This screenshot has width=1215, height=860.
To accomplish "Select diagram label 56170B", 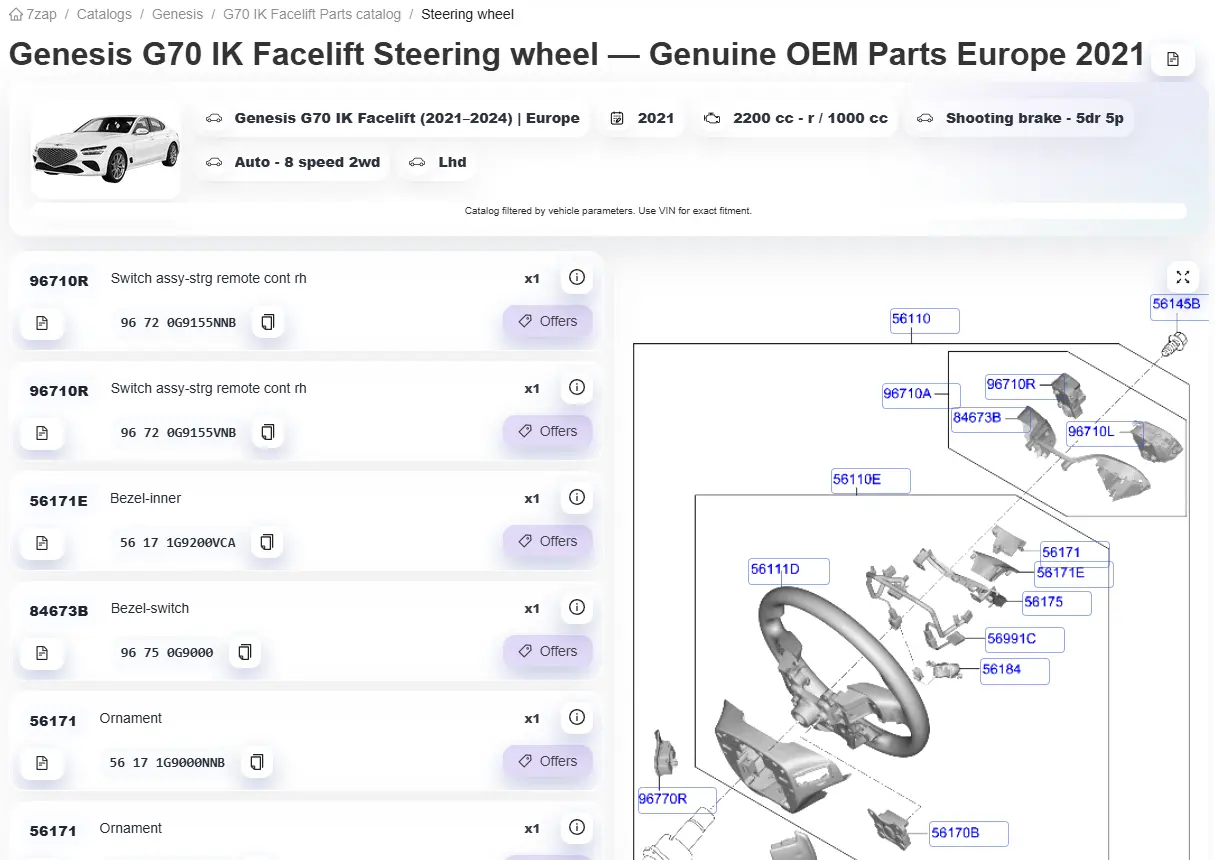I will 967,833.
